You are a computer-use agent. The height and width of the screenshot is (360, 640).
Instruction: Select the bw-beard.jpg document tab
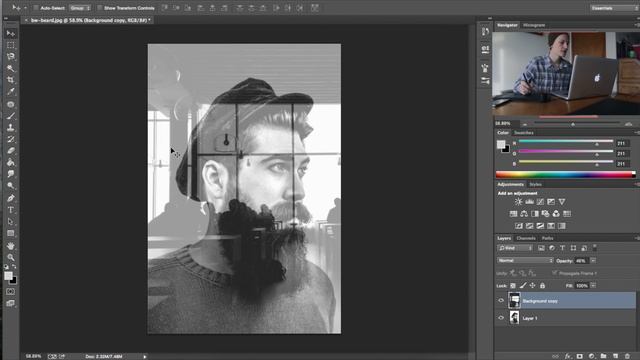click(88, 20)
